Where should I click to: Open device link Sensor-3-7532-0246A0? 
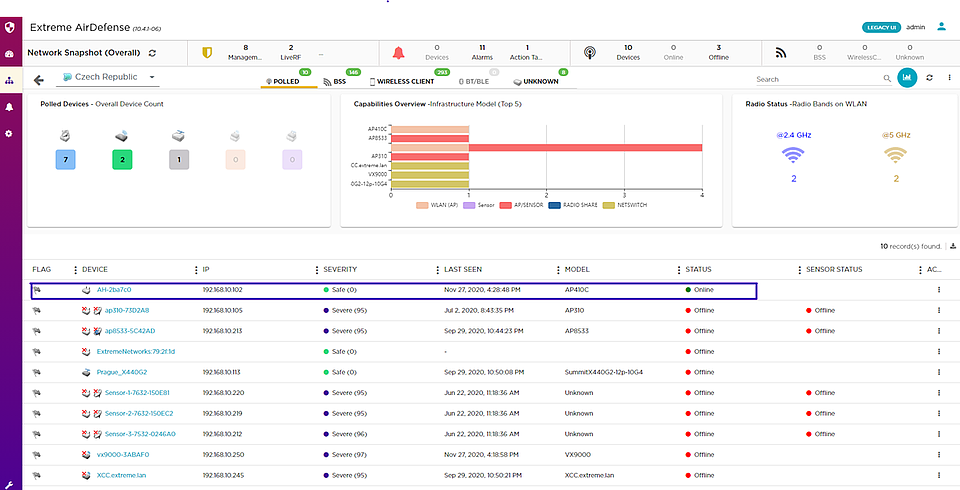coord(140,434)
